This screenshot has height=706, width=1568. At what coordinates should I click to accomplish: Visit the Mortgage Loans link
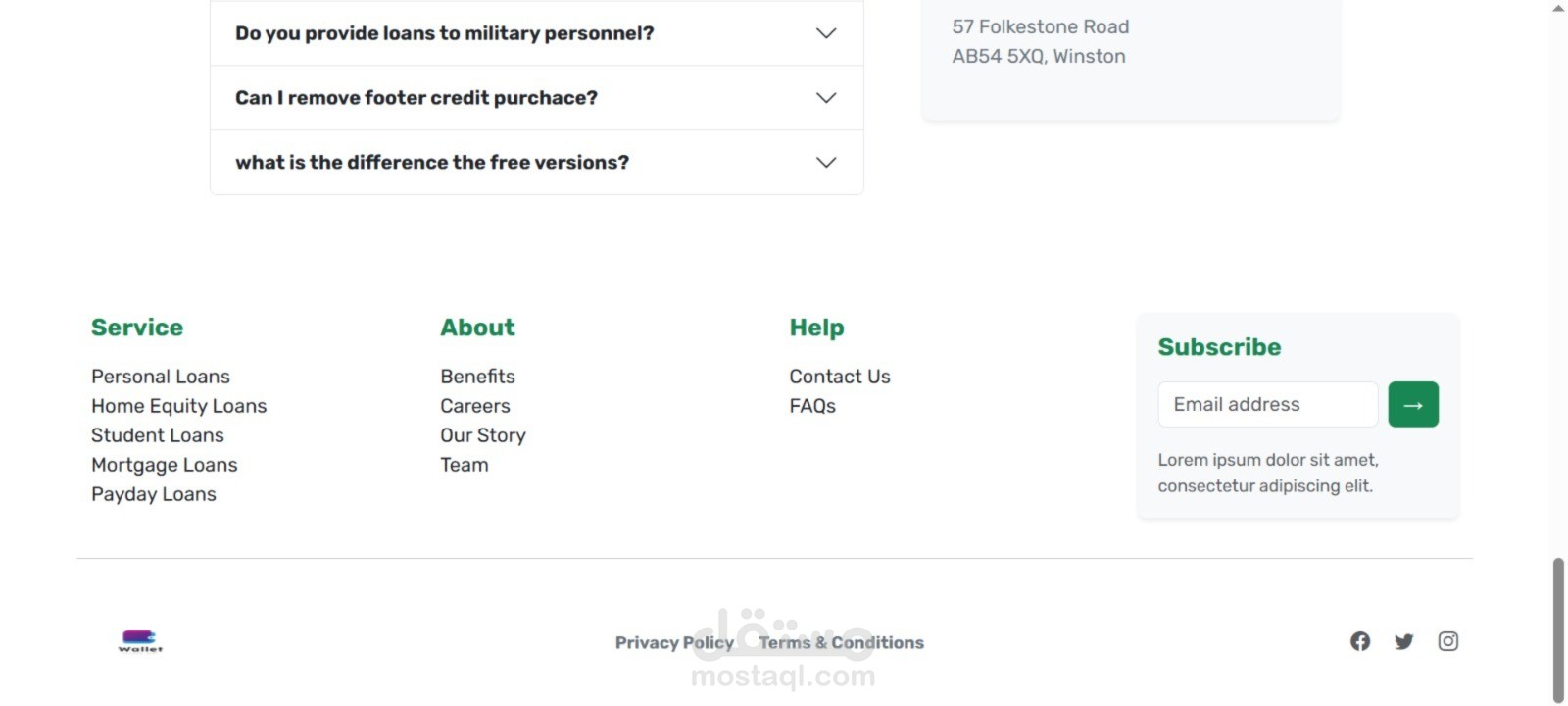[x=165, y=465]
